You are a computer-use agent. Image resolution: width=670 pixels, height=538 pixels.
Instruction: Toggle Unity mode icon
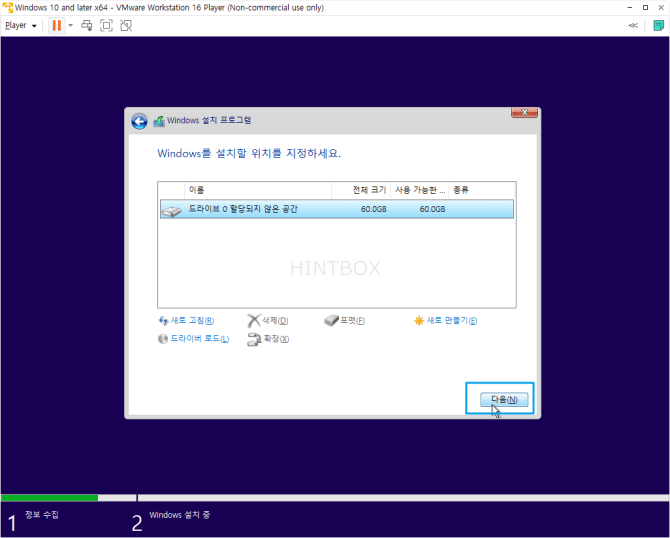tap(126, 26)
